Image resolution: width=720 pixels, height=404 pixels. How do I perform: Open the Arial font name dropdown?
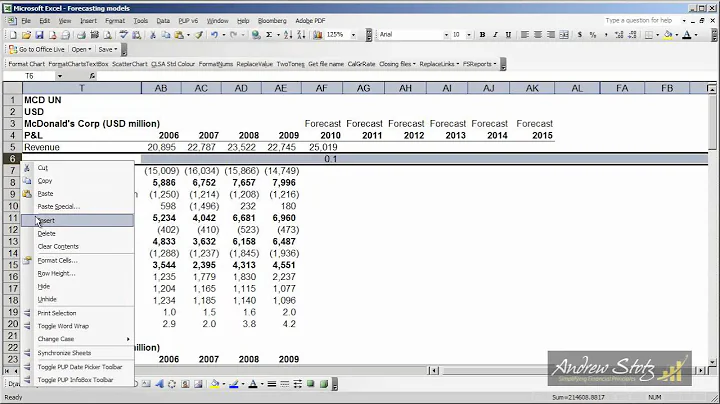click(446, 35)
